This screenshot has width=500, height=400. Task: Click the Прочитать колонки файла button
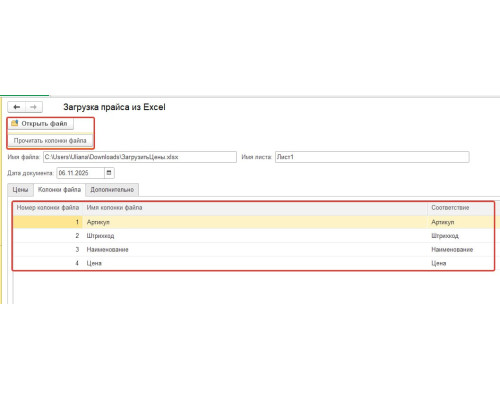click(50, 141)
